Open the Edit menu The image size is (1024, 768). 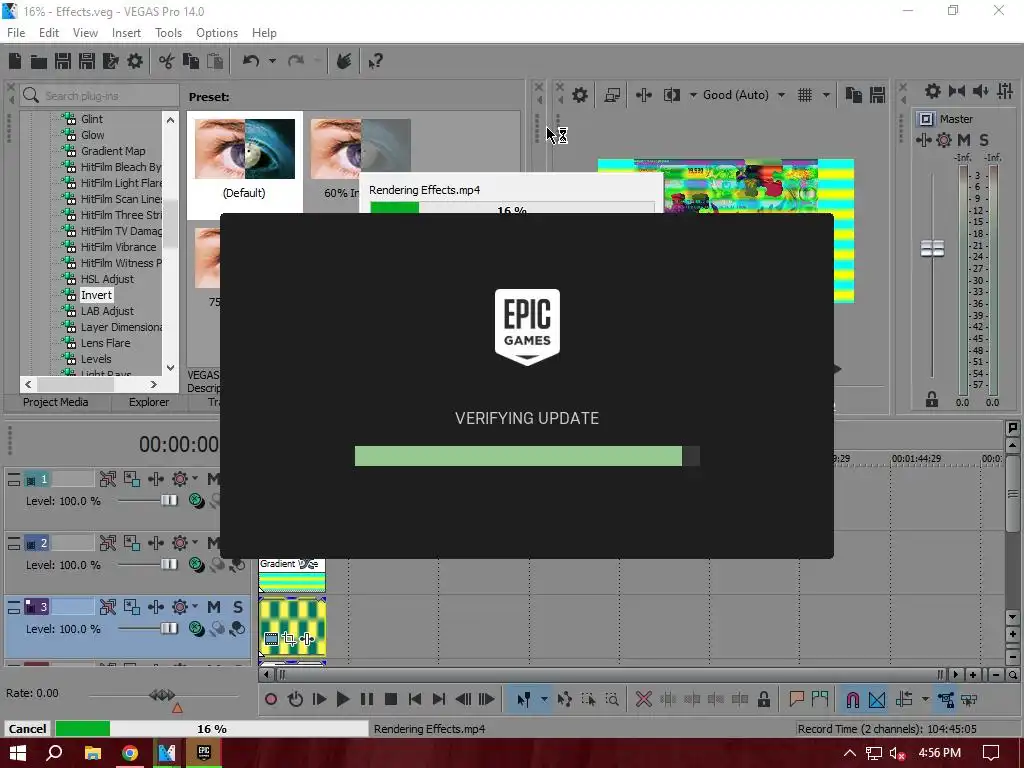point(49,33)
